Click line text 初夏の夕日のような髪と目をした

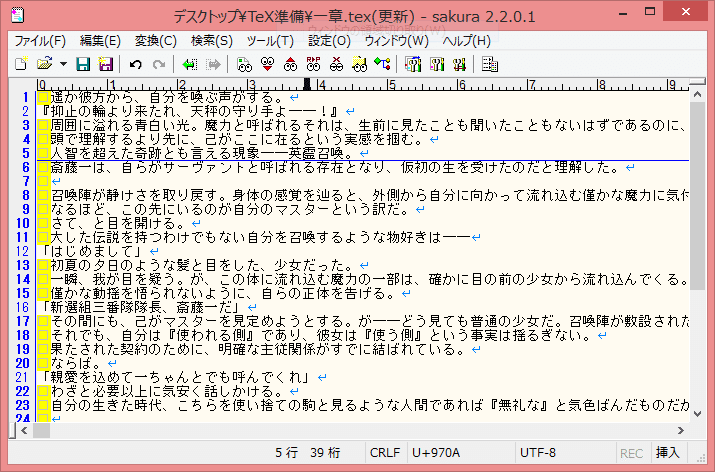tap(156, 265)
